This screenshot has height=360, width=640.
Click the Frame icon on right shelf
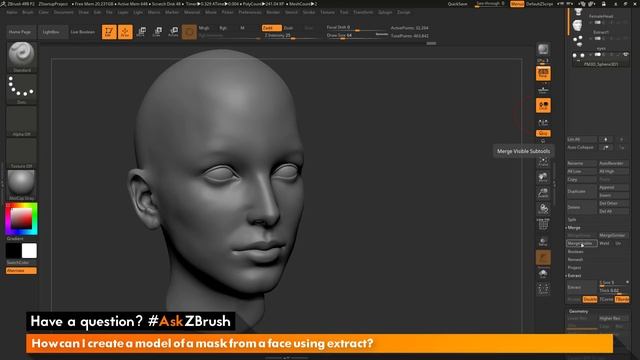click(x=543, y=161)
